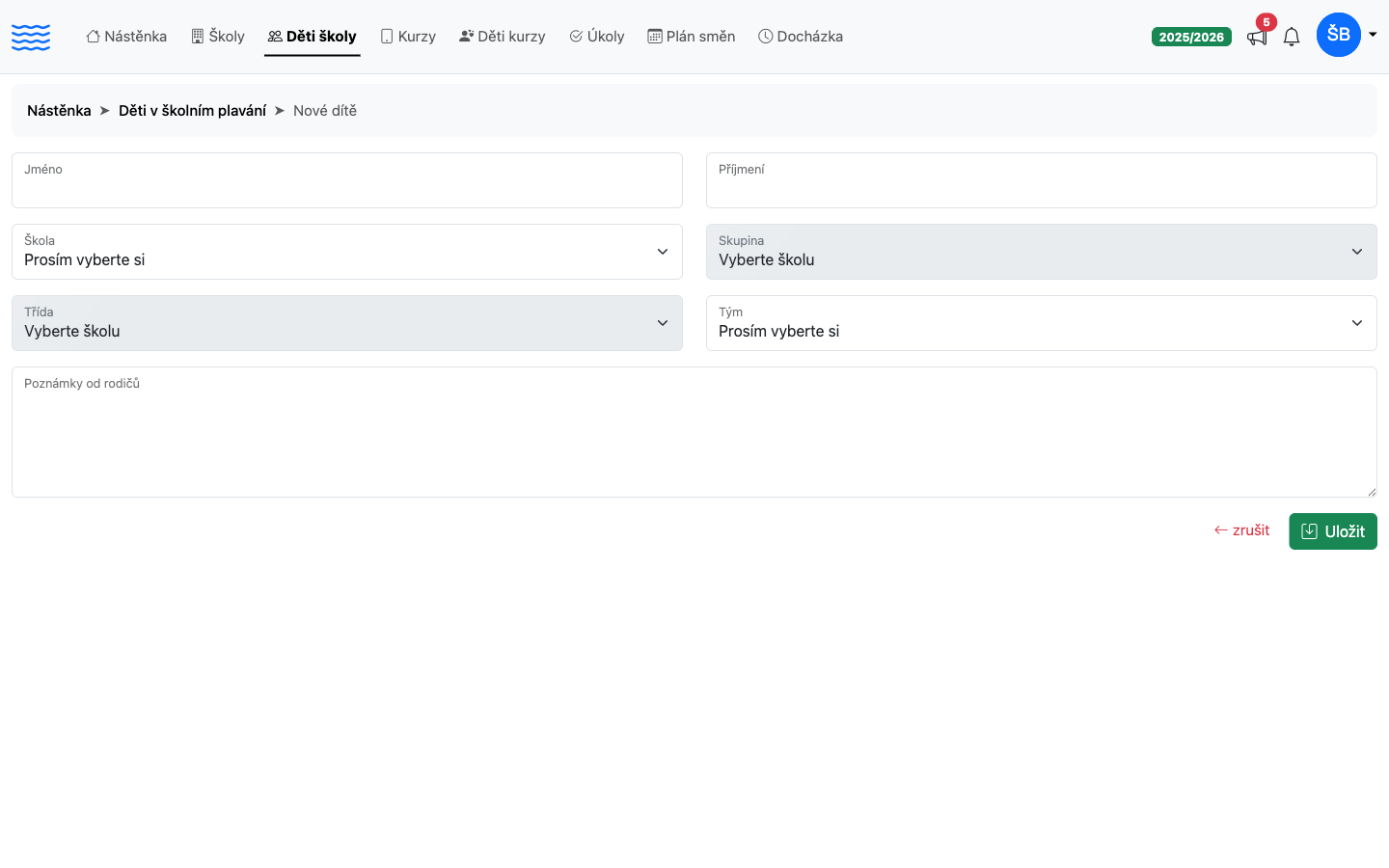Open the Škola dropdown
Screen dimensions: 1389x868
(347, 252)
